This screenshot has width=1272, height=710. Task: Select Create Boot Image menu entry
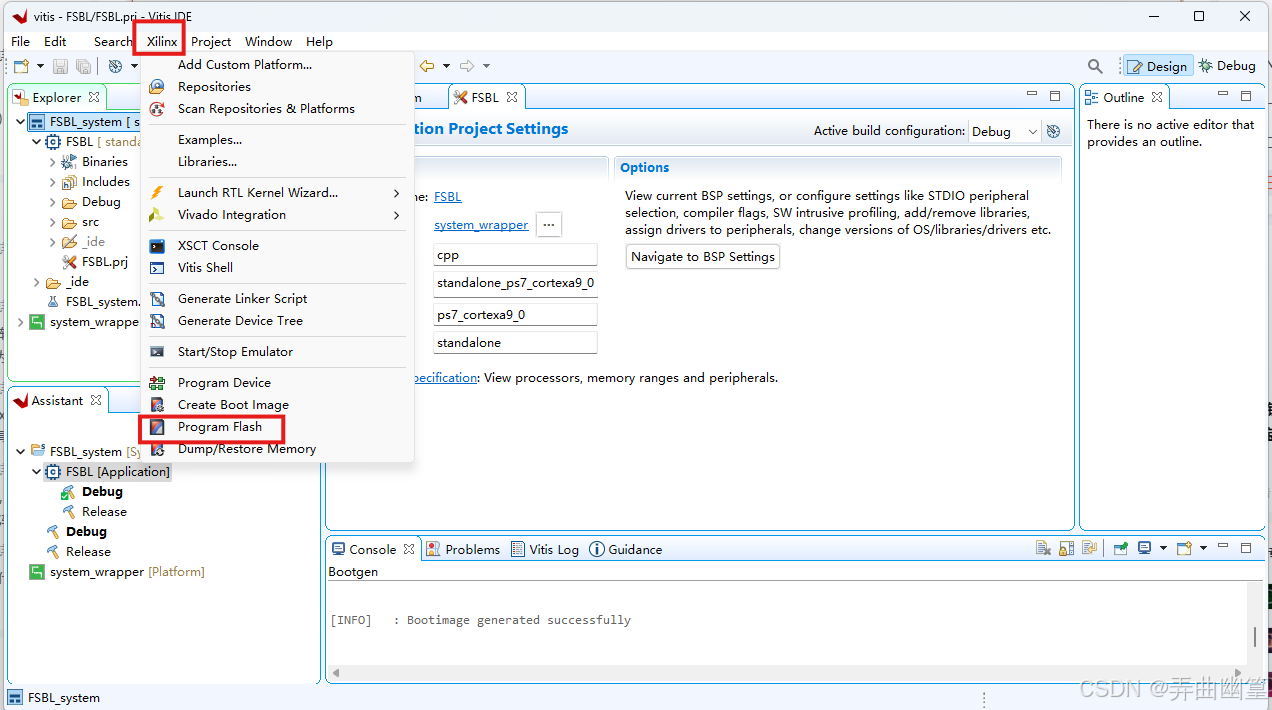[277, 405]
